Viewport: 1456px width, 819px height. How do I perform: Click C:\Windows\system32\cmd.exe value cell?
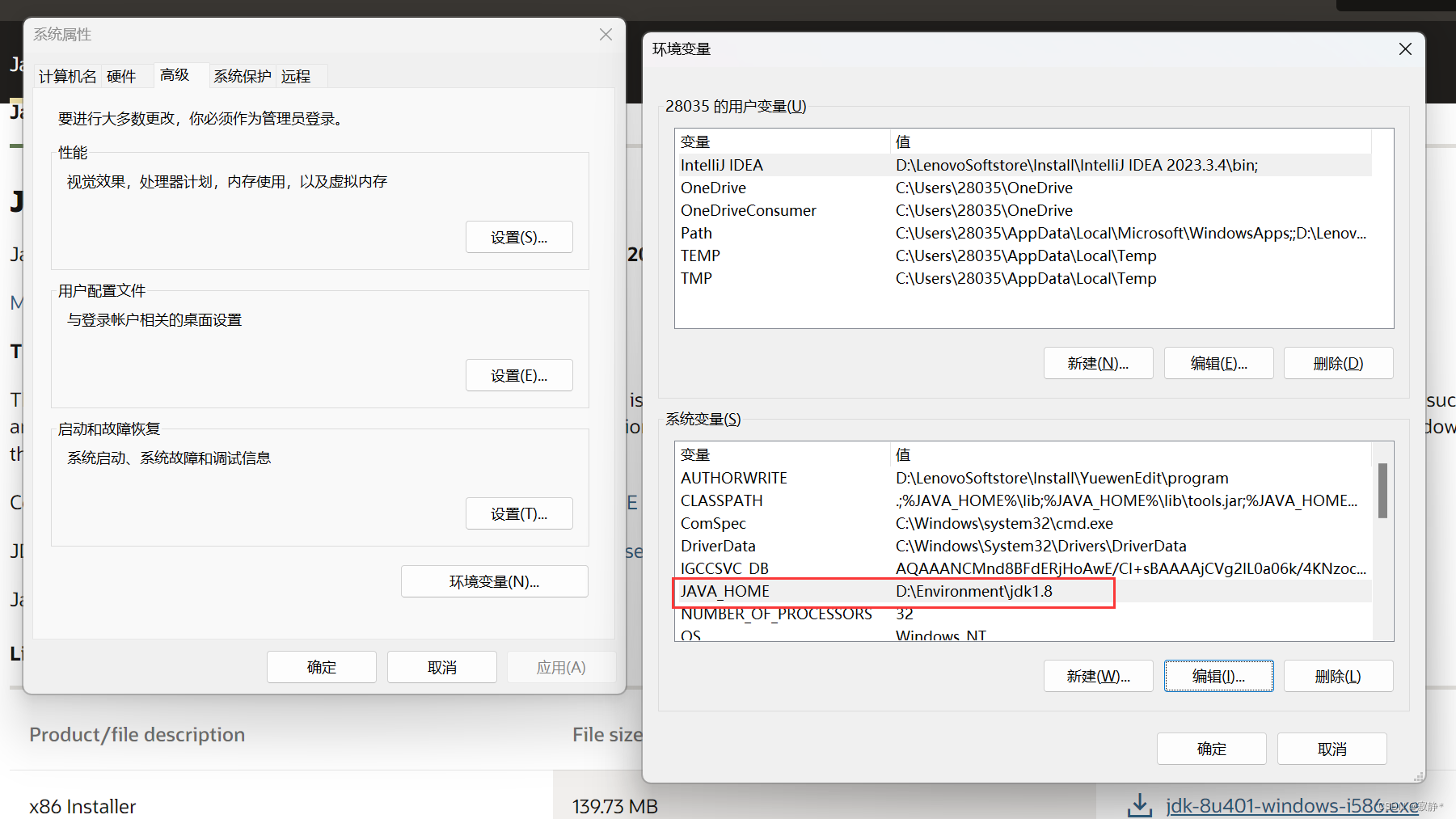pos(1004,523)
